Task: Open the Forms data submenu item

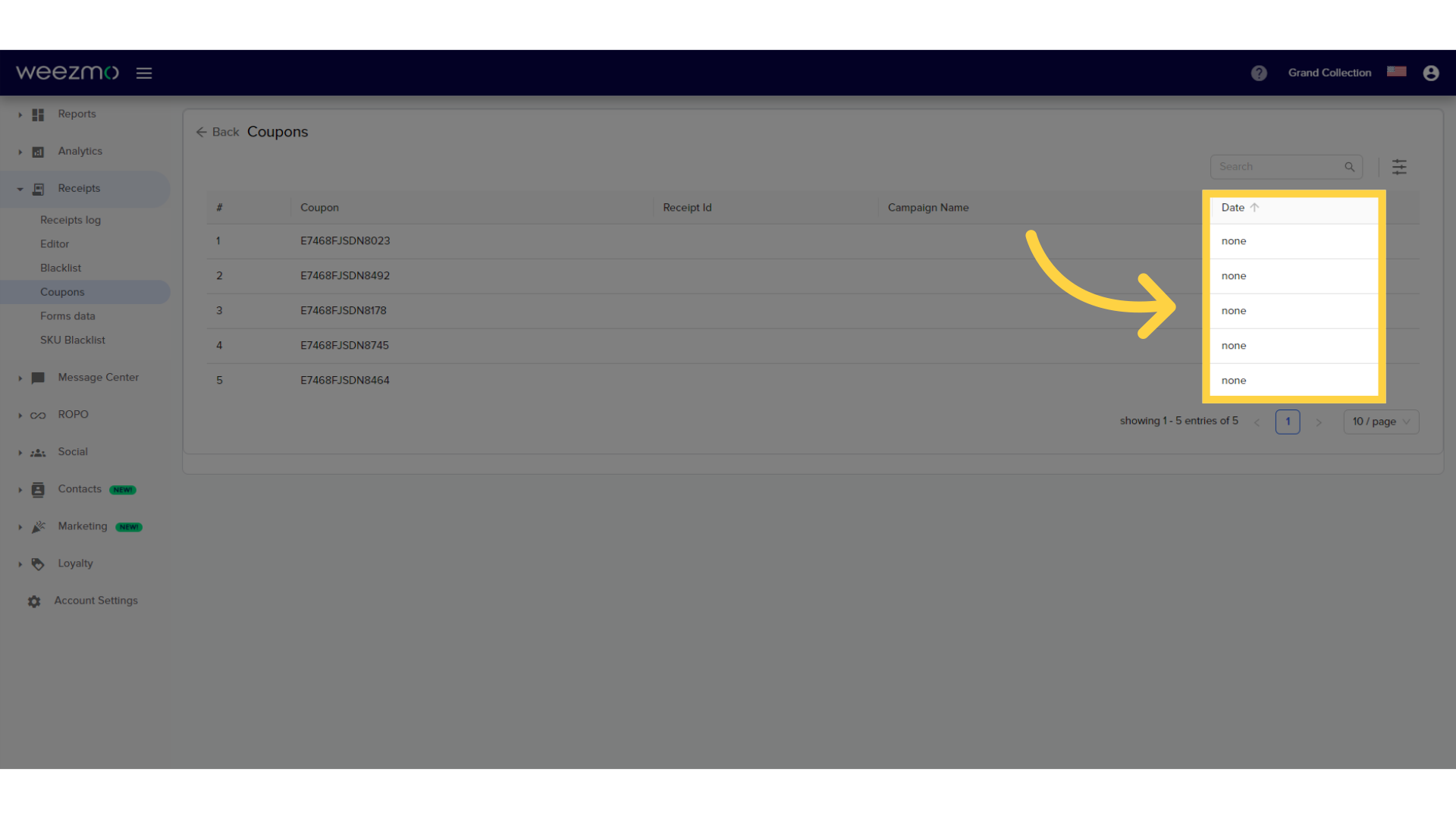Action: click(67, 316)
